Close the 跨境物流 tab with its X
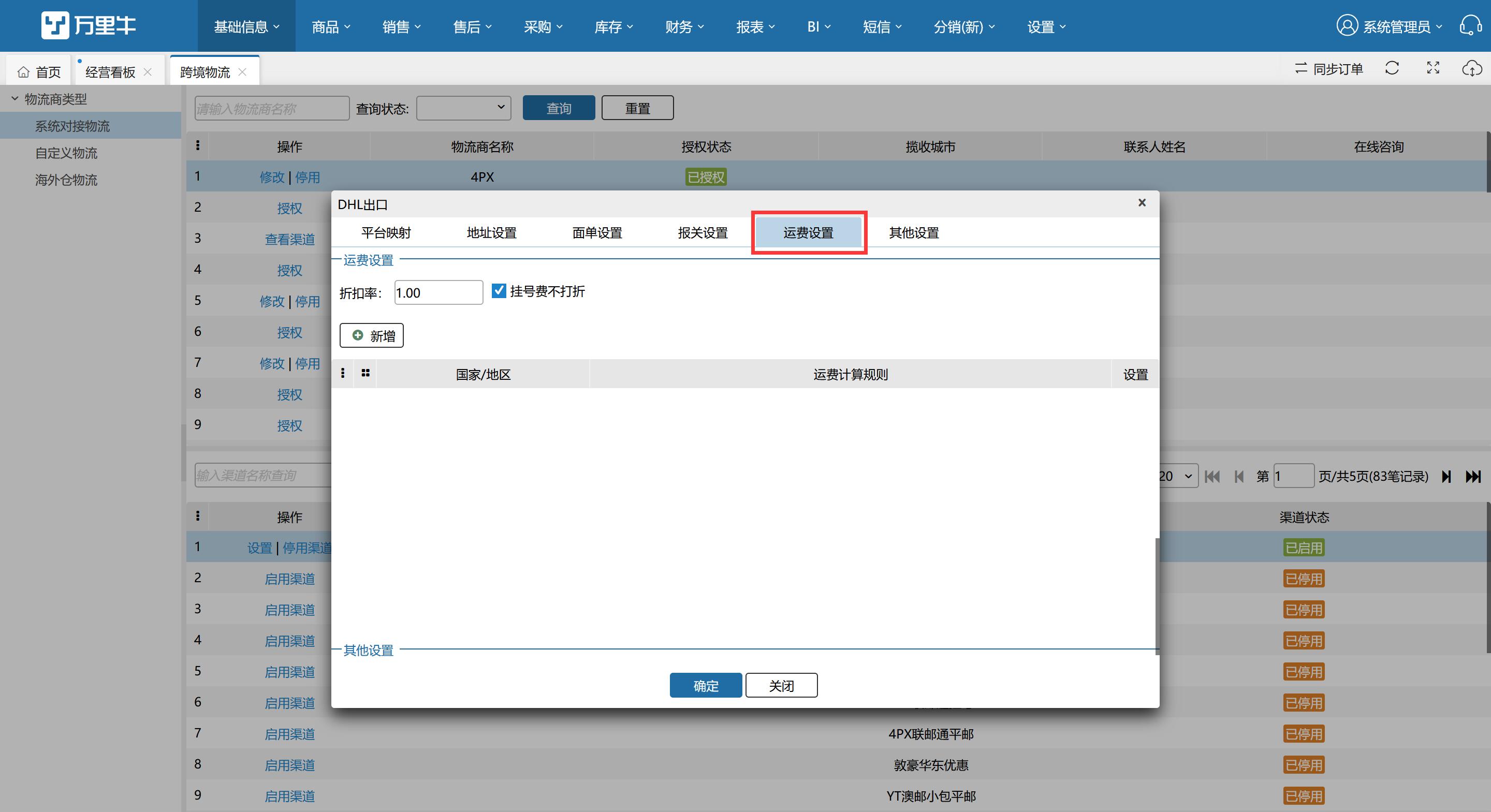This screenshot has width=1491, height=812. click(242, 72)
